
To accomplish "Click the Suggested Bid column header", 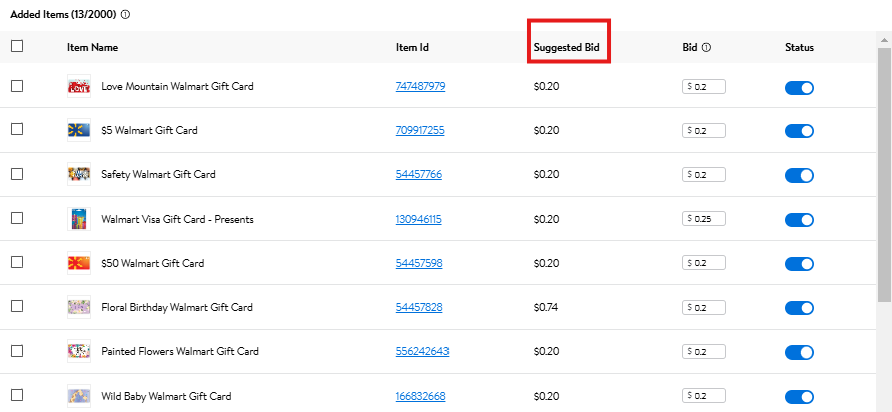I will click(568, 47).
